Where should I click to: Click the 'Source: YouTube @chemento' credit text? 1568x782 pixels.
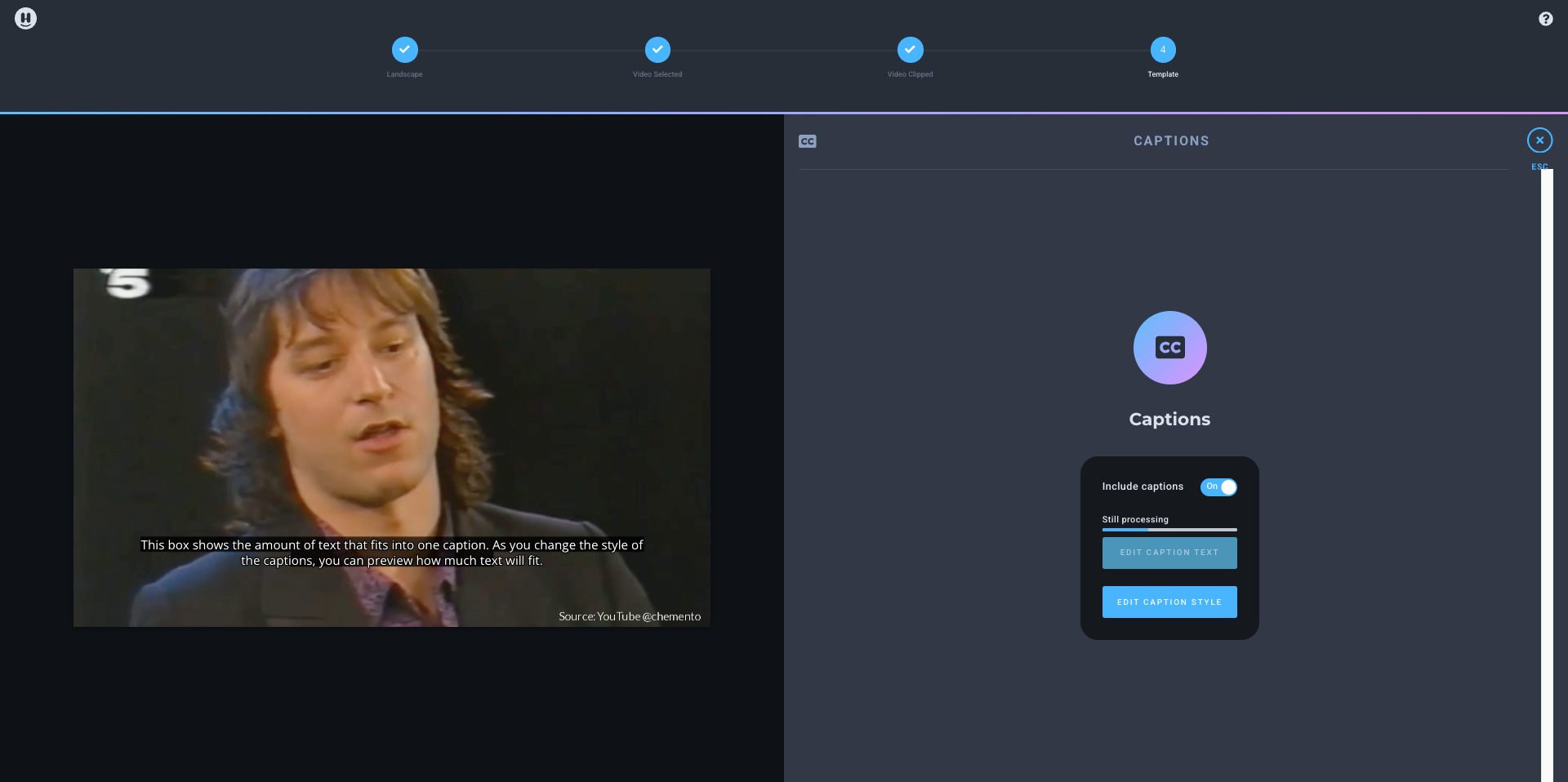630,616
